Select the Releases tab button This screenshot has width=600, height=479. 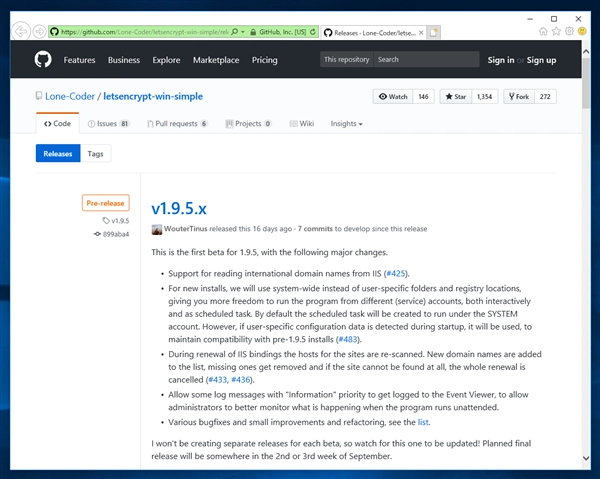(58, 153)
